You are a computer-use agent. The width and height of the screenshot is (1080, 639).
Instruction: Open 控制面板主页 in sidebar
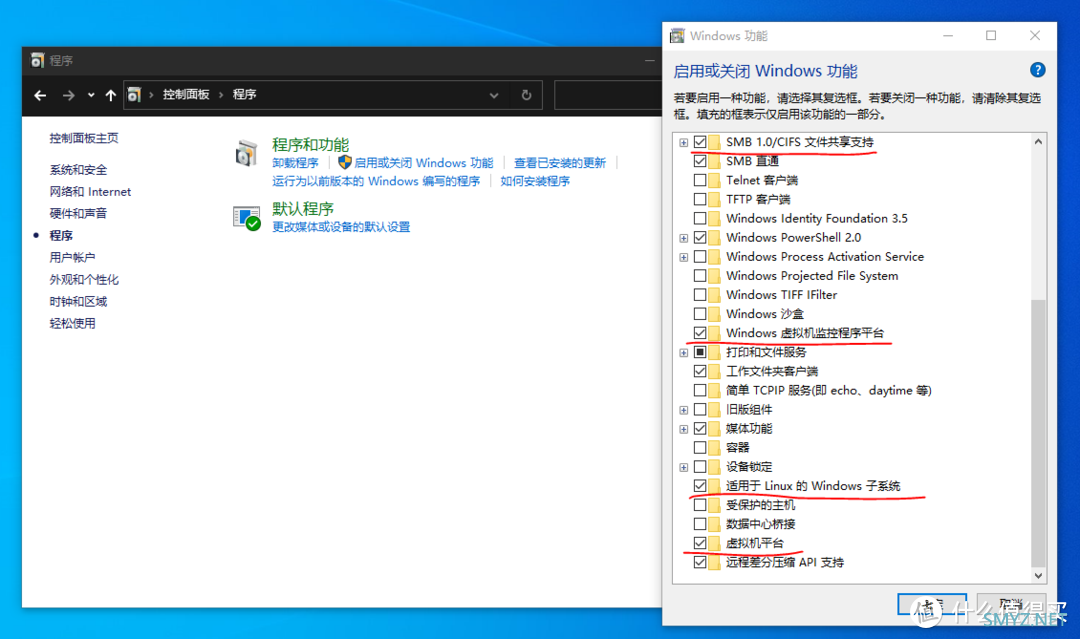(x=84, y=138)
